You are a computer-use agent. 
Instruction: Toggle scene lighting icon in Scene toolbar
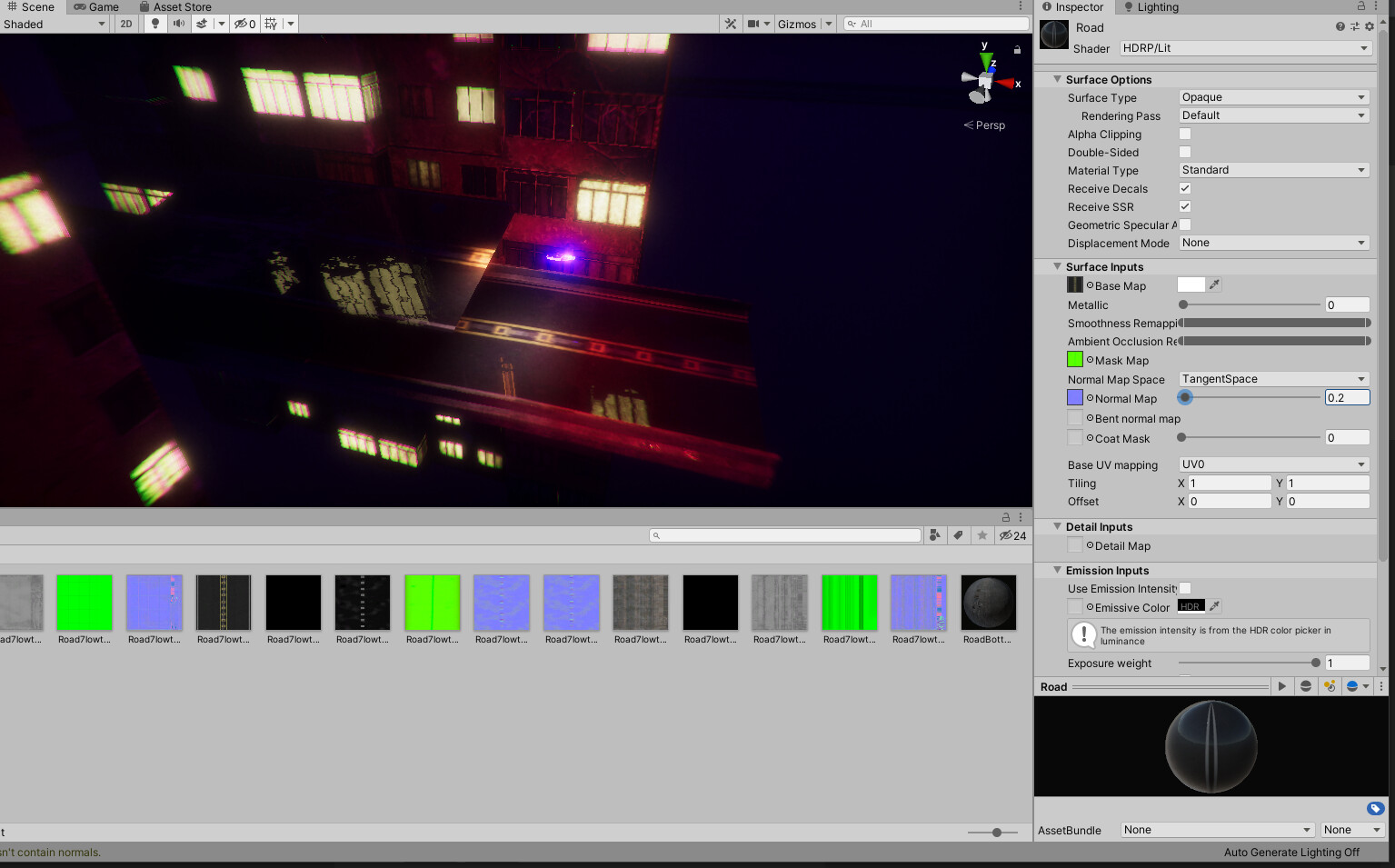coord(153,24)
